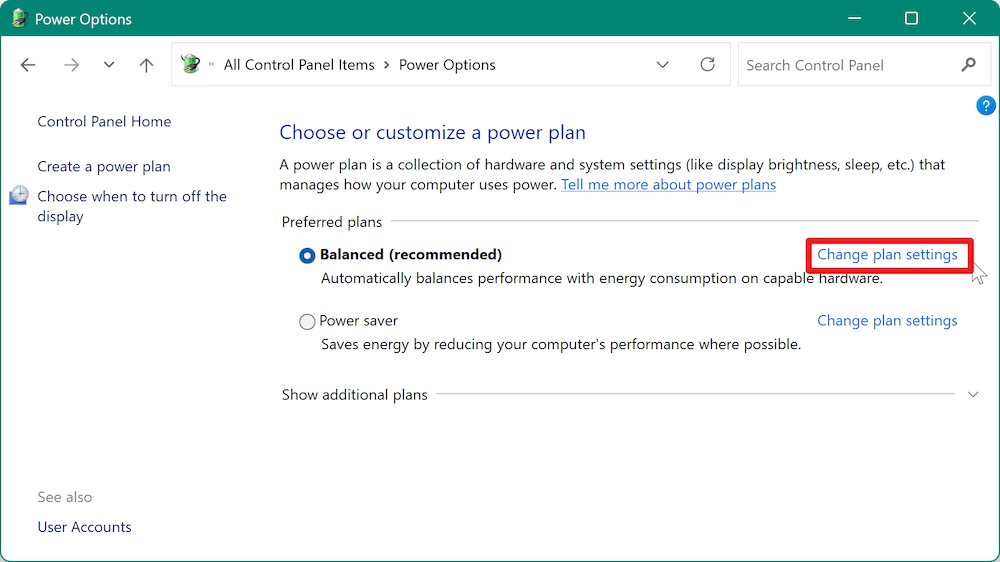Viewport: 1000px width, 562px height.
Task: Click the forward navigation arrow
Action: pos(71,65)
